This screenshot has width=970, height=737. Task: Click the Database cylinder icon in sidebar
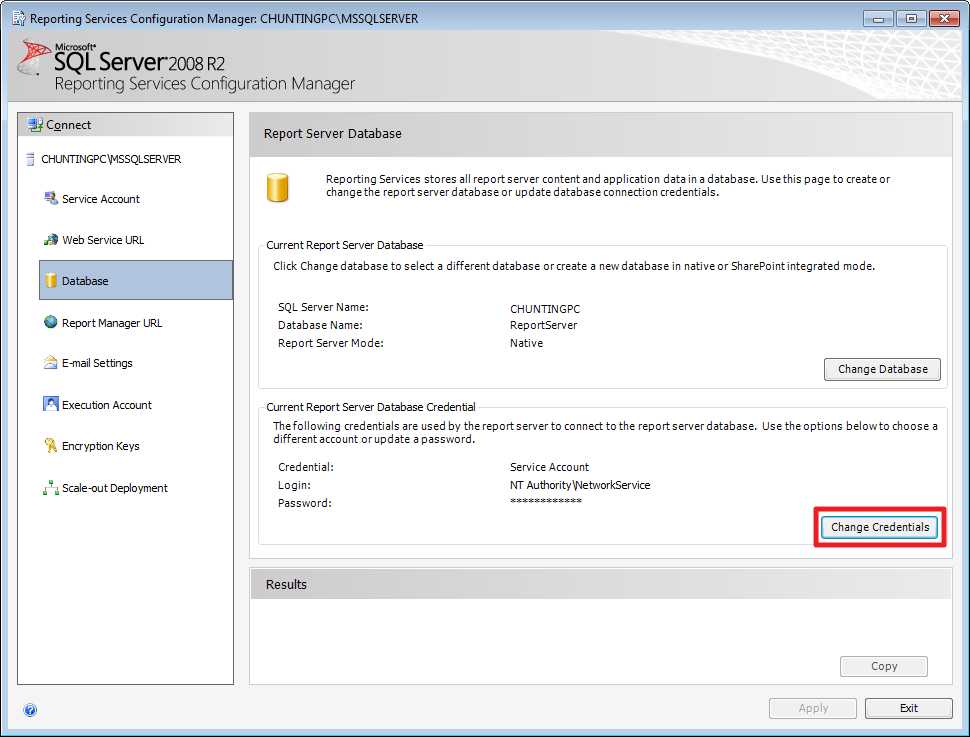pyautogui.click(x=51, y=280)
